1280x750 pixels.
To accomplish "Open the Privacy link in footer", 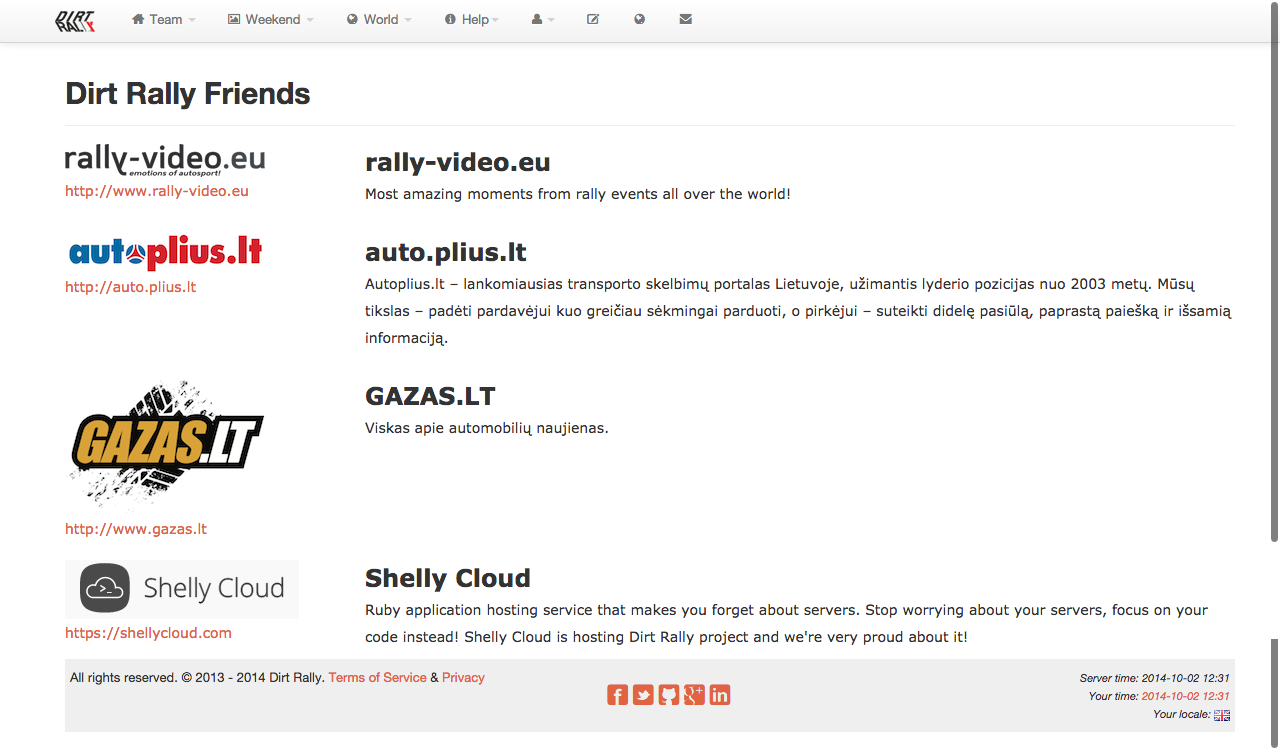I will coord(463,677).
